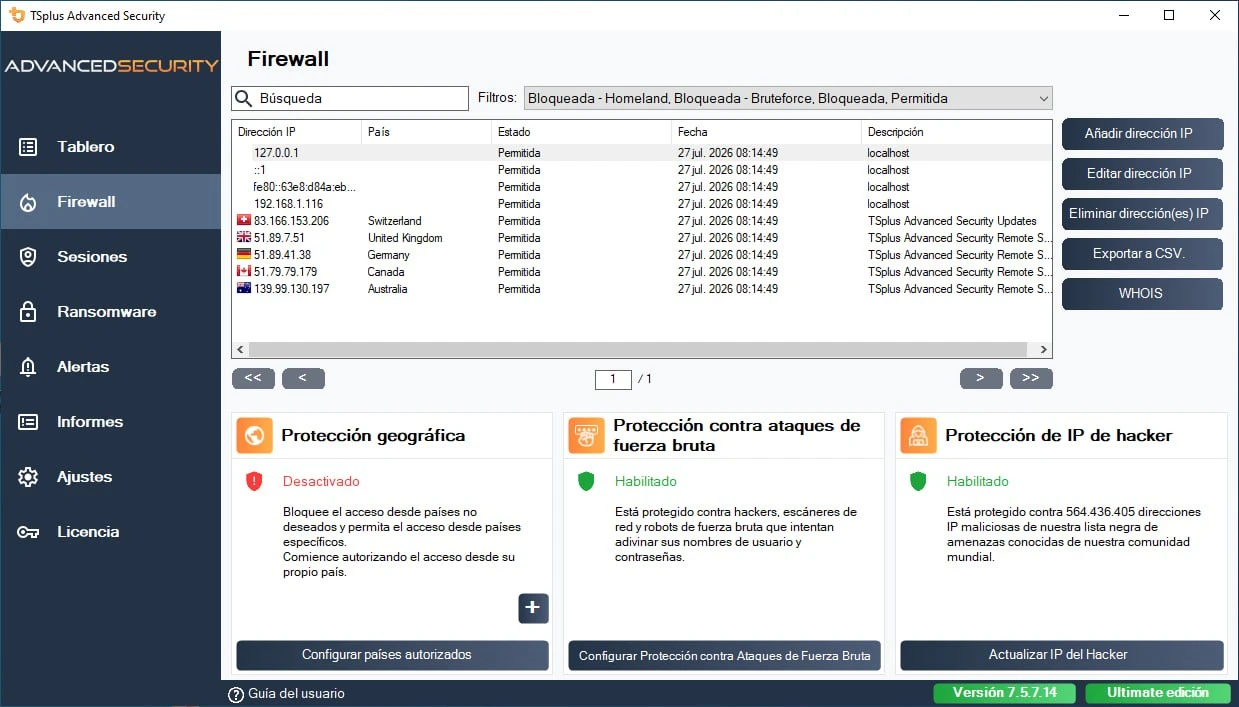Click the United Kingdom flag icon
This screenshot has width=1239, height=707.
click(243, 238)
